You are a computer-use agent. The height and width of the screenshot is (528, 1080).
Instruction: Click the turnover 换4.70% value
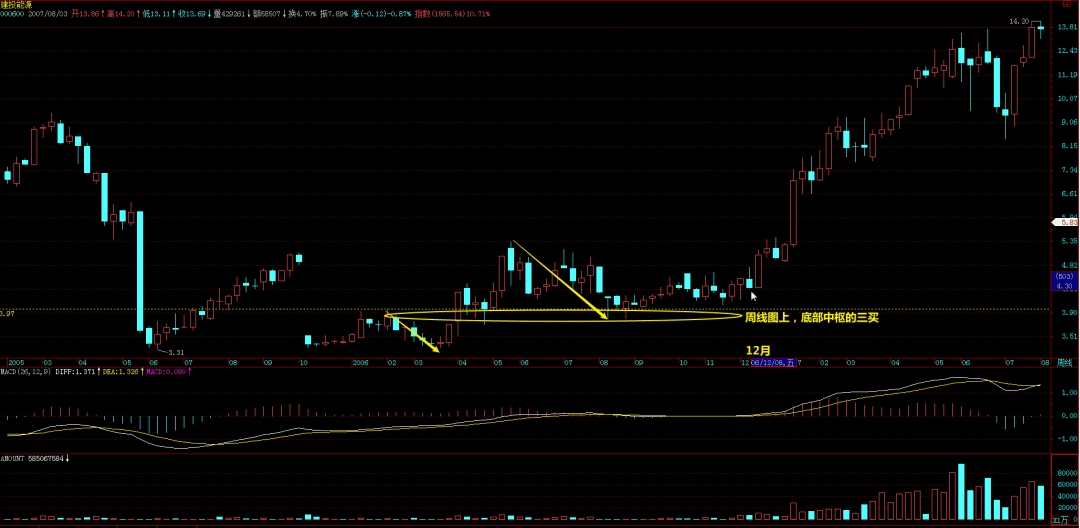[302, 14]
